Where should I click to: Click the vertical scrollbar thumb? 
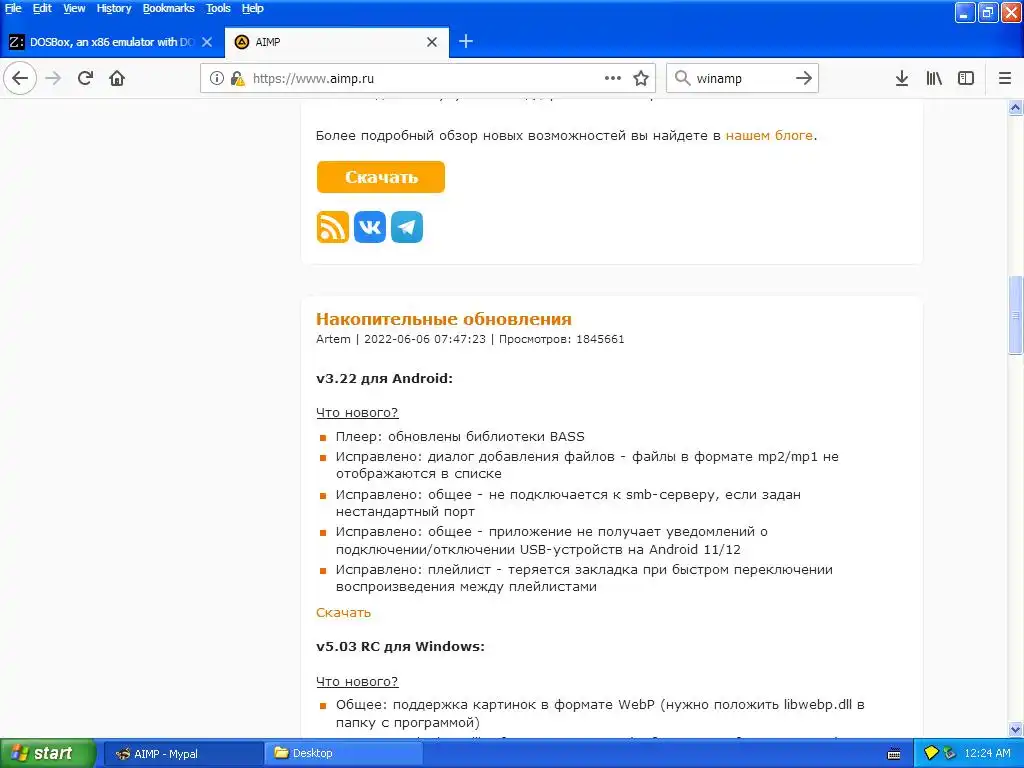1016,315
